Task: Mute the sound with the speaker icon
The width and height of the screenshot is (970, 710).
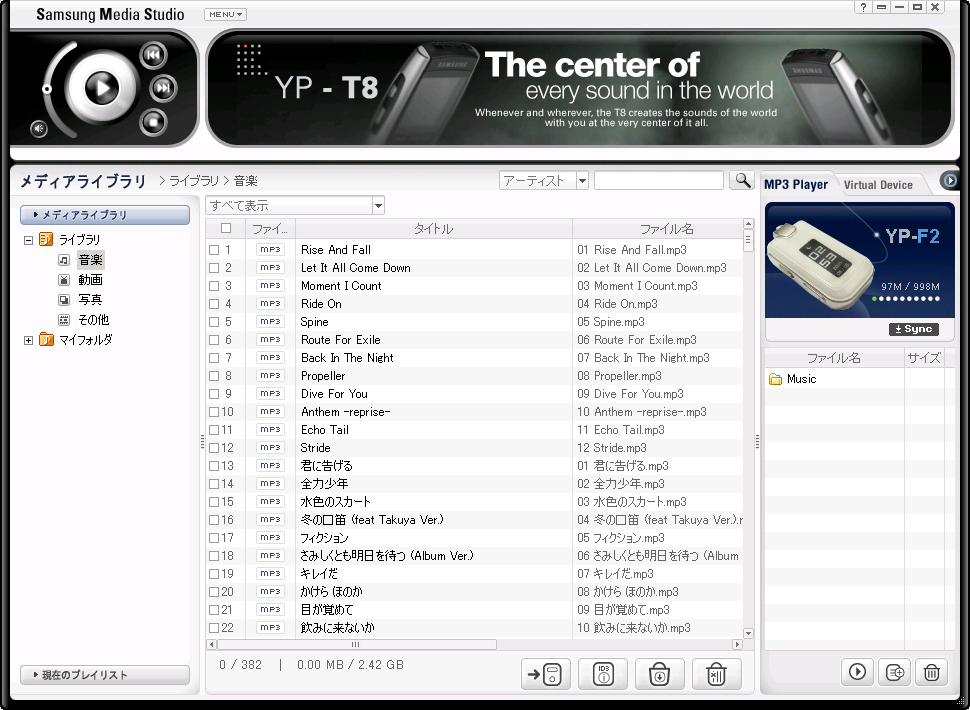Action: (x=39, y=128)
